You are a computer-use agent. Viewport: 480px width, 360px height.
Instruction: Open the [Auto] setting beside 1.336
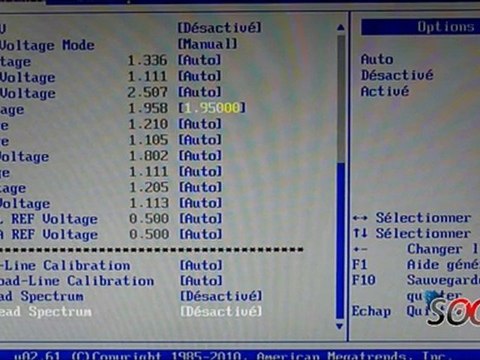click(199, 60)
